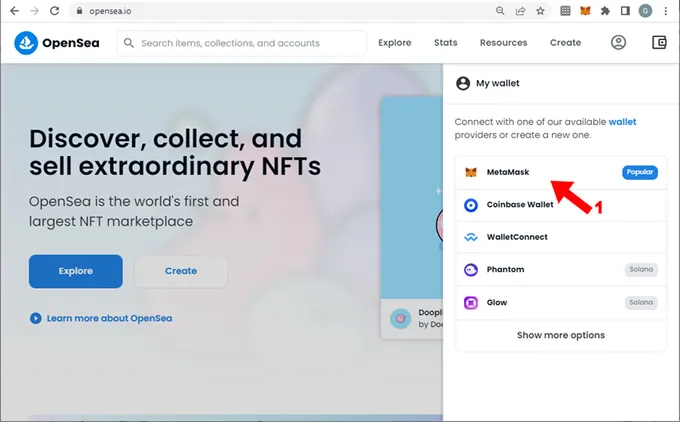This screenshot has height=422, width=680.
Task: Open the browser extensions puzzle icon
Action: click(x=605, y=11)
